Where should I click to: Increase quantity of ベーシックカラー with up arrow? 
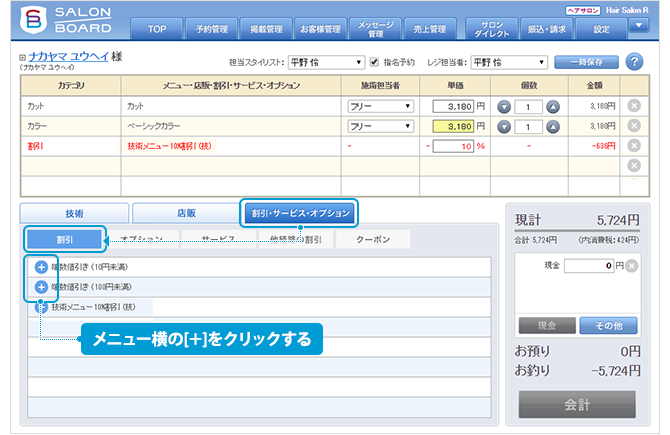click(x=553, y=127)
